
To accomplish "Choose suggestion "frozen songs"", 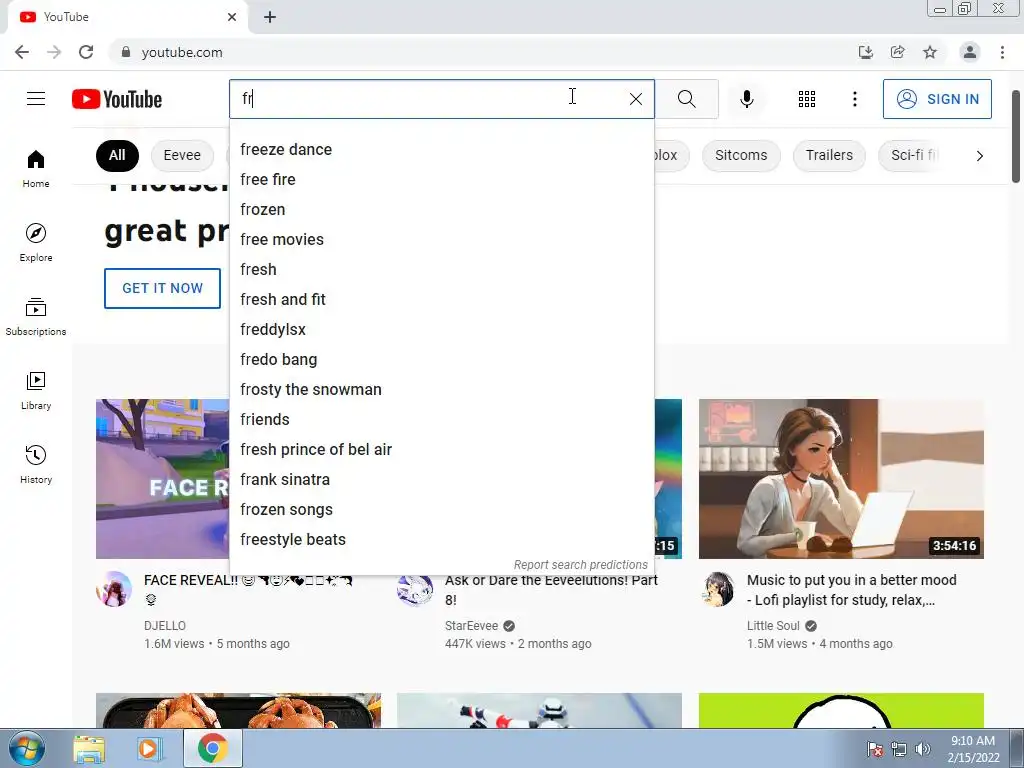I will click(441, 510).
